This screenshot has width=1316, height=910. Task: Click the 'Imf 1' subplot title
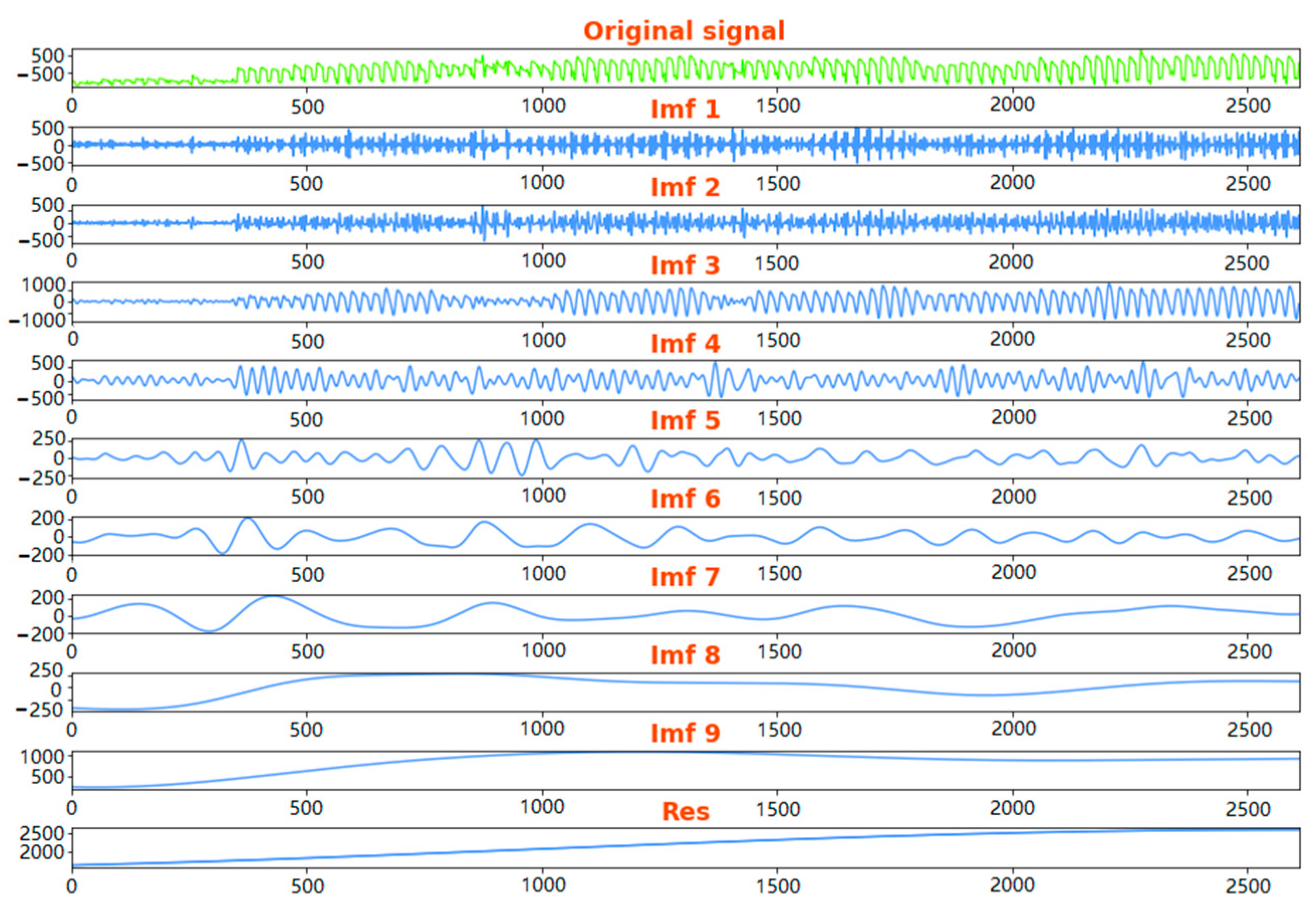click(x=685, y=109)
